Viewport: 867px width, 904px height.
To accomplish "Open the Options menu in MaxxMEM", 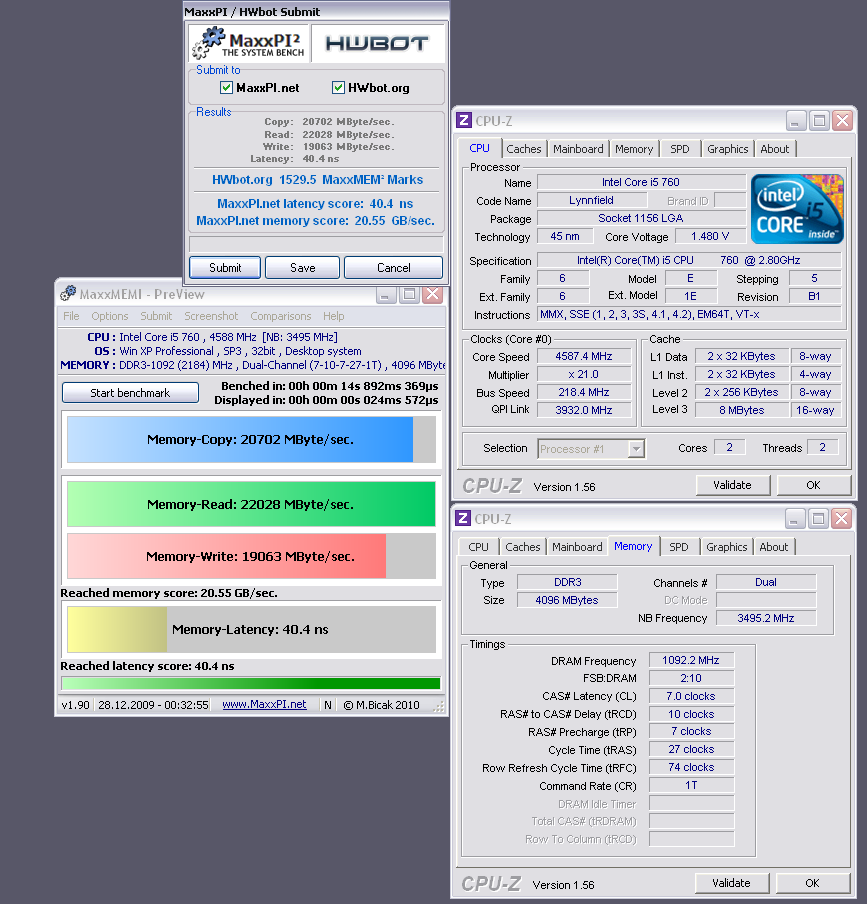I will click(x=110, y=316).
